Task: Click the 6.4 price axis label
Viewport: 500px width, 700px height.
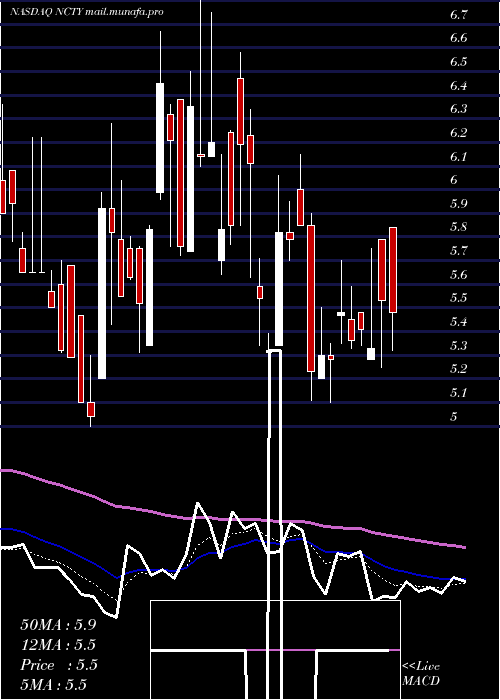Action: pos(458,86)
